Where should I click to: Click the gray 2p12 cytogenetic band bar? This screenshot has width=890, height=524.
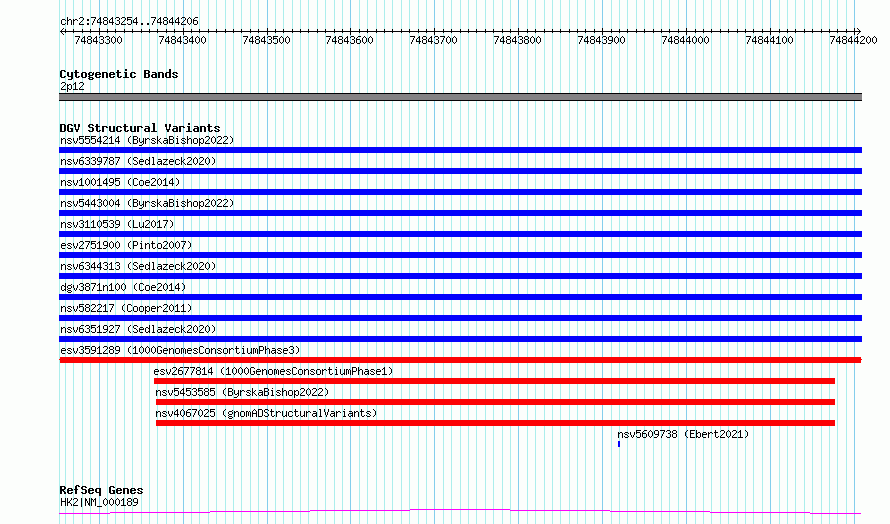coord(460,97)
